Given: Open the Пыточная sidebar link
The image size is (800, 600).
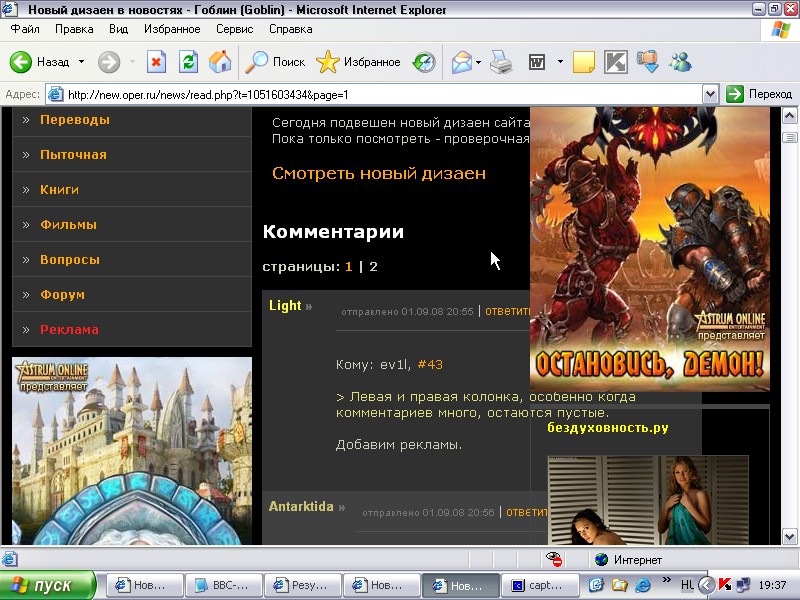Looking at the screenshot, I should pos(73,155).
